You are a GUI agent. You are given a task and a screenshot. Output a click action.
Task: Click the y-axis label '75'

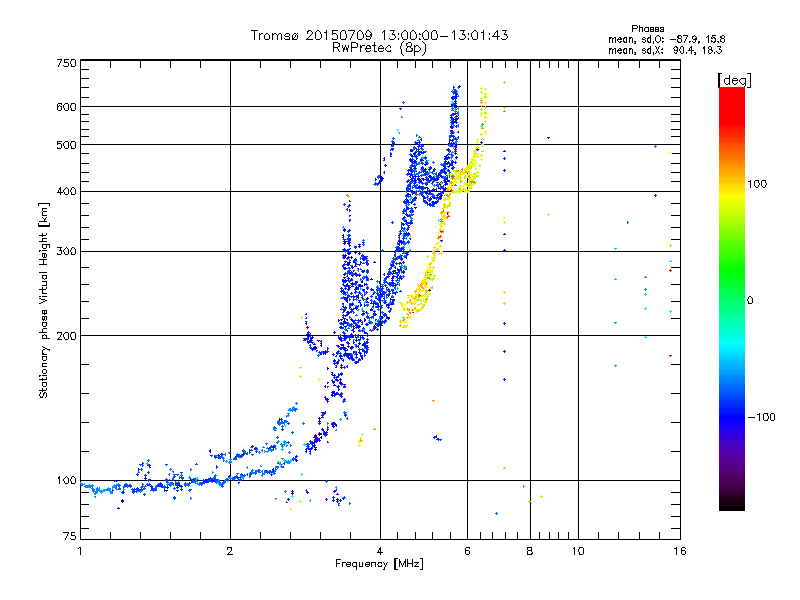coord(70,536)
